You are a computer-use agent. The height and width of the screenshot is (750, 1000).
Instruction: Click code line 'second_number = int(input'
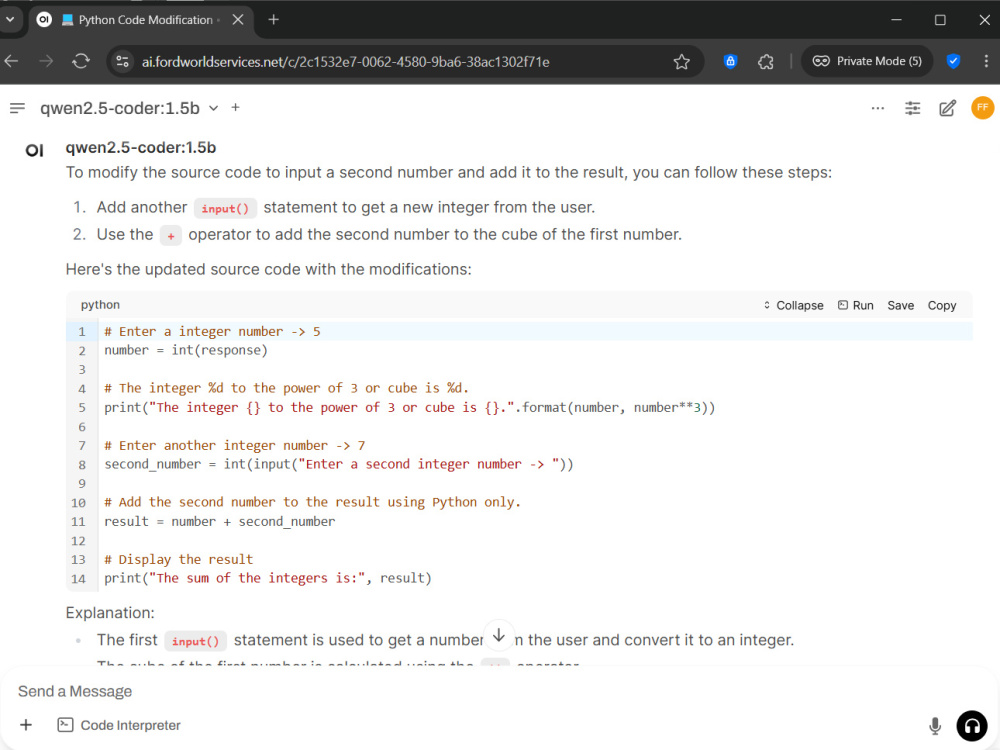click(x=339, y=464)
